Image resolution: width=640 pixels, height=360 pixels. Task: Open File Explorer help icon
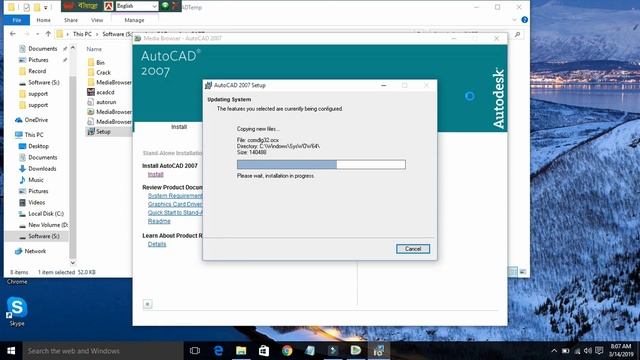[524, 20]
